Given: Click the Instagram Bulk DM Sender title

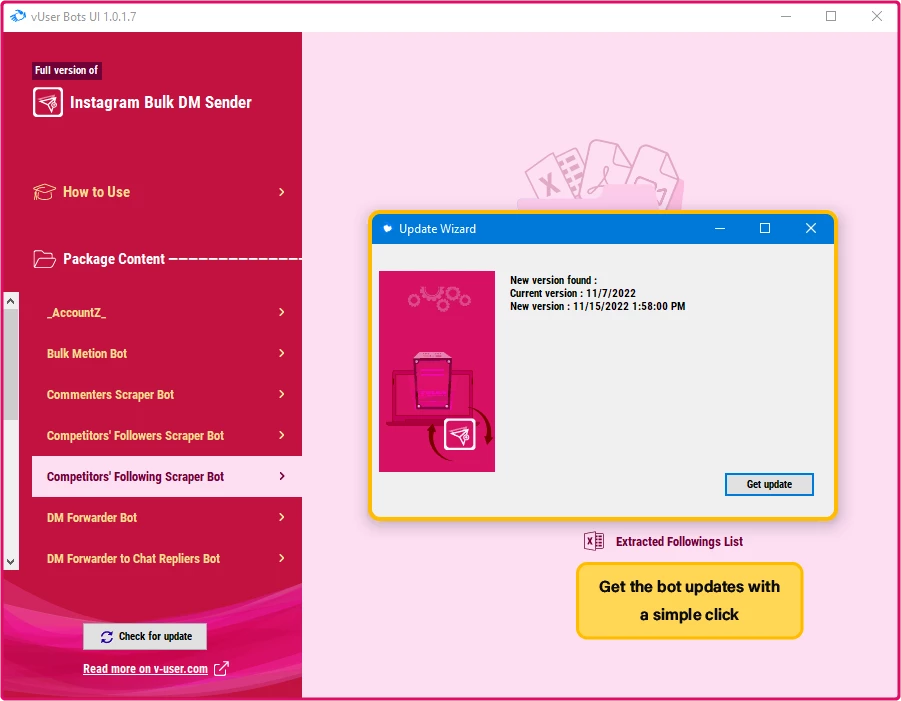Looking at the screenshot, I should pos(161,102).
